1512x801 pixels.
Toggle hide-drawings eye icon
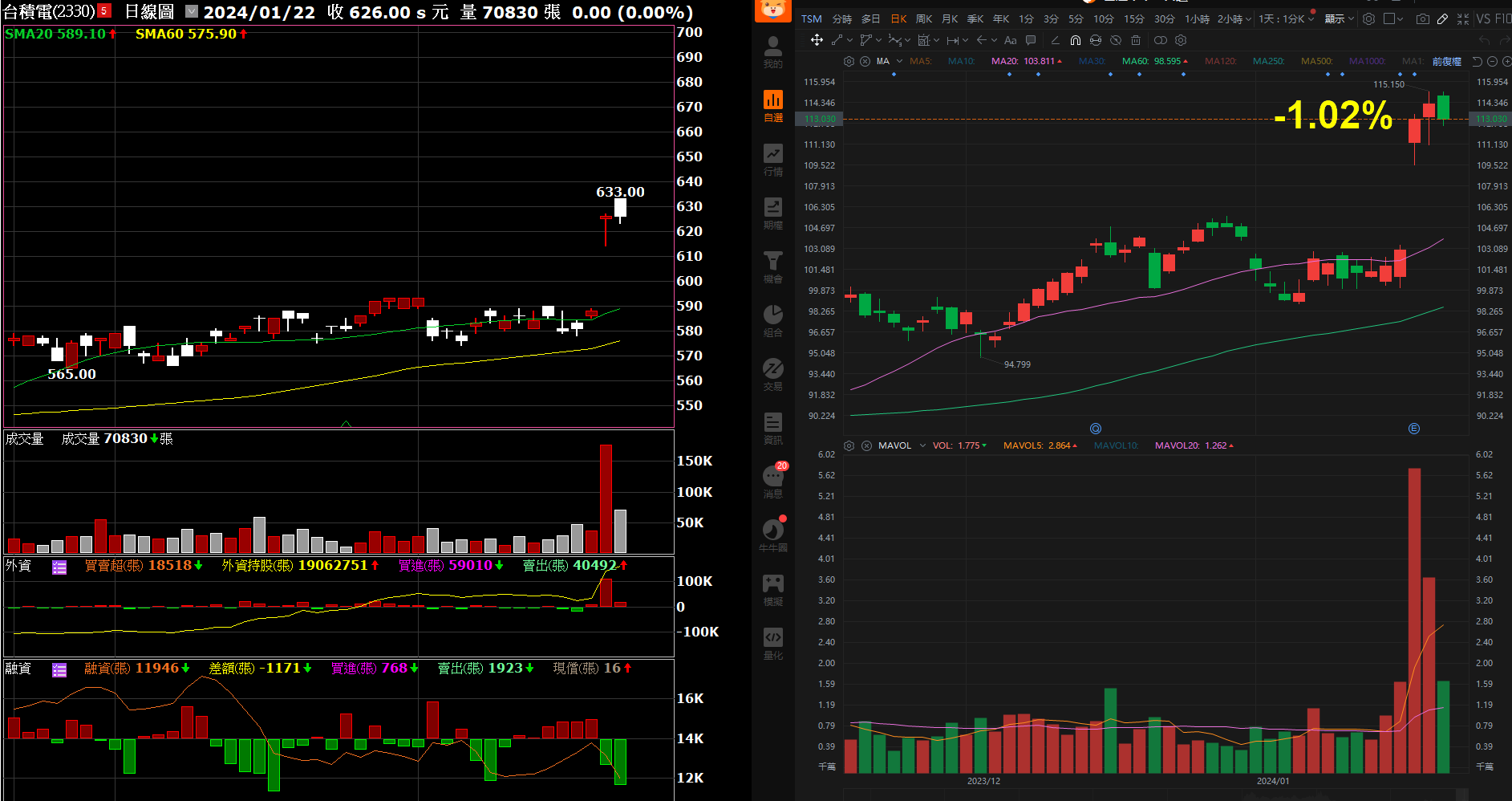1116,40
